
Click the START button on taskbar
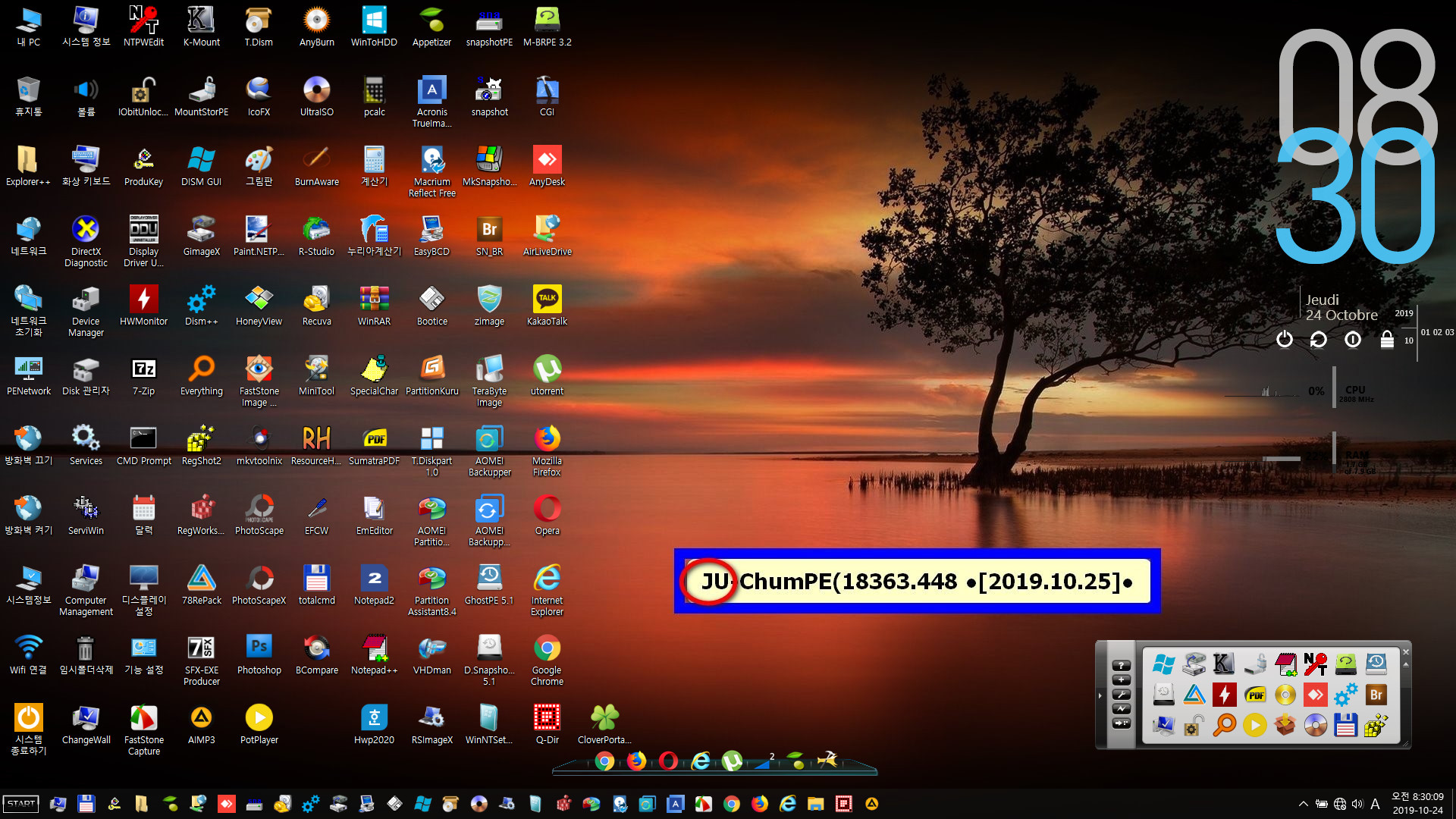[21, 804]
